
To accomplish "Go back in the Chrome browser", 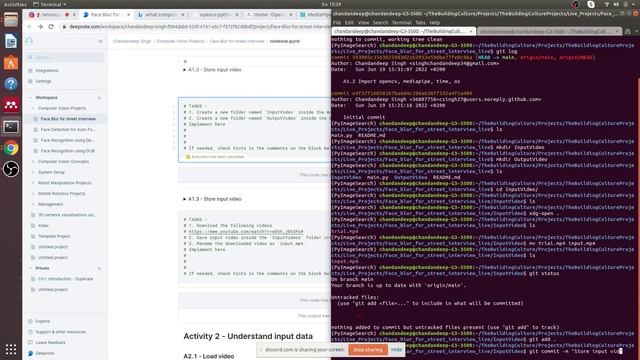I will 29,27.
